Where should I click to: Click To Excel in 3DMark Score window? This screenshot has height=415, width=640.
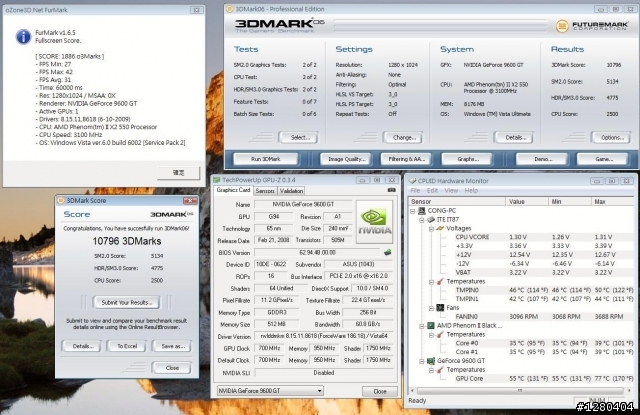point(127,346)
